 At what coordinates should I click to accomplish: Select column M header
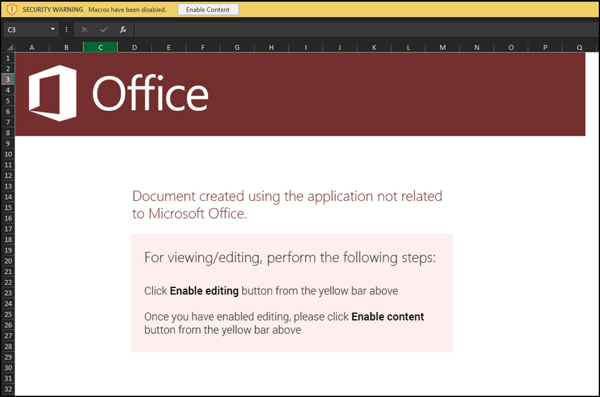(x=442, y=47)
